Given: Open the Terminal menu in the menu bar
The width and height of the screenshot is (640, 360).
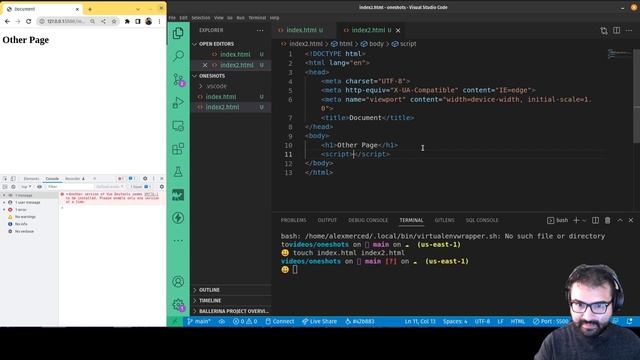Looking at the screenshot, I should tap(257, 18).
